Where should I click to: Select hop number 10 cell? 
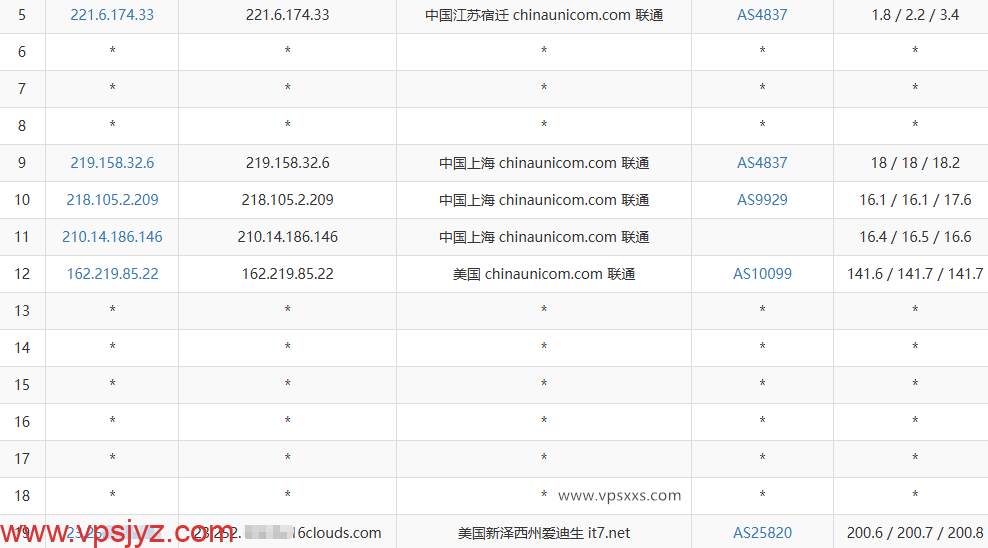click(22, 200)
